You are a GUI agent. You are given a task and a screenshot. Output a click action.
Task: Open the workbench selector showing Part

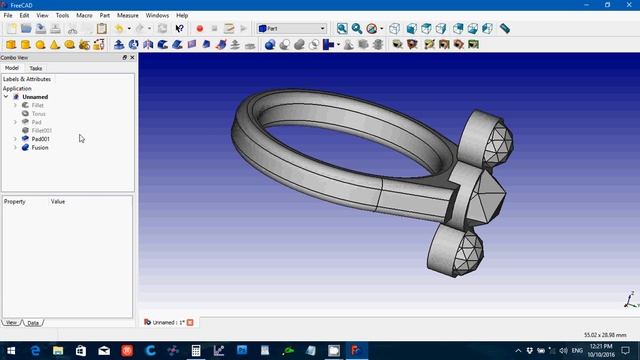(292, 29)
